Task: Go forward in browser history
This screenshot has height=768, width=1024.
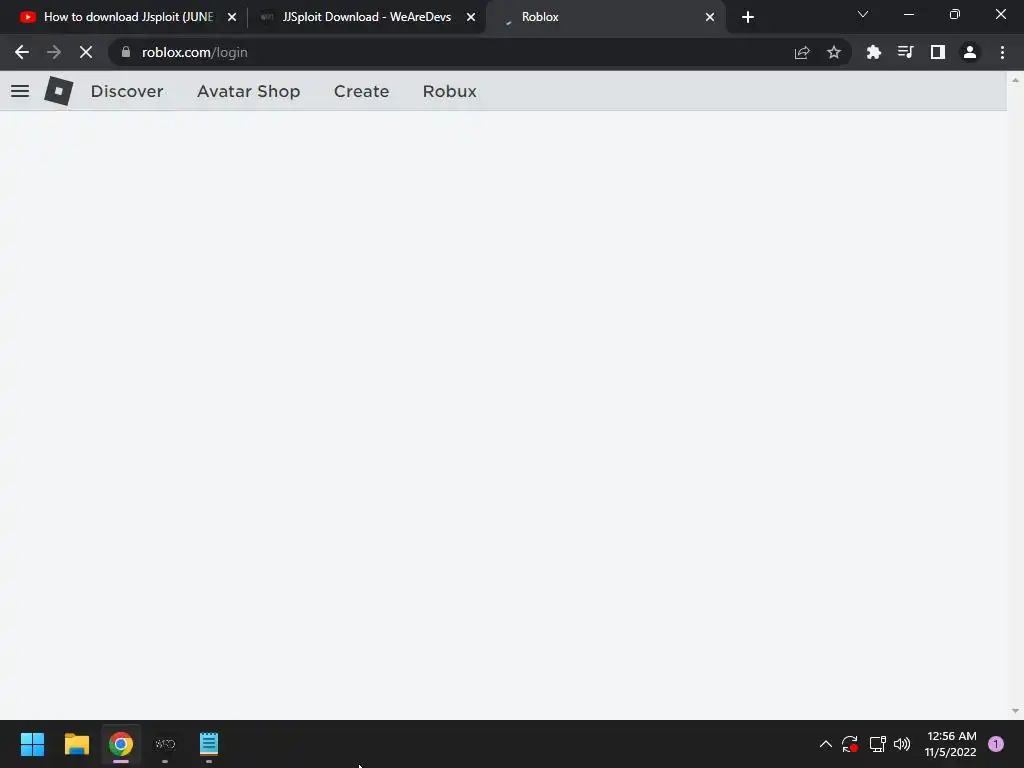Action: 54,52
